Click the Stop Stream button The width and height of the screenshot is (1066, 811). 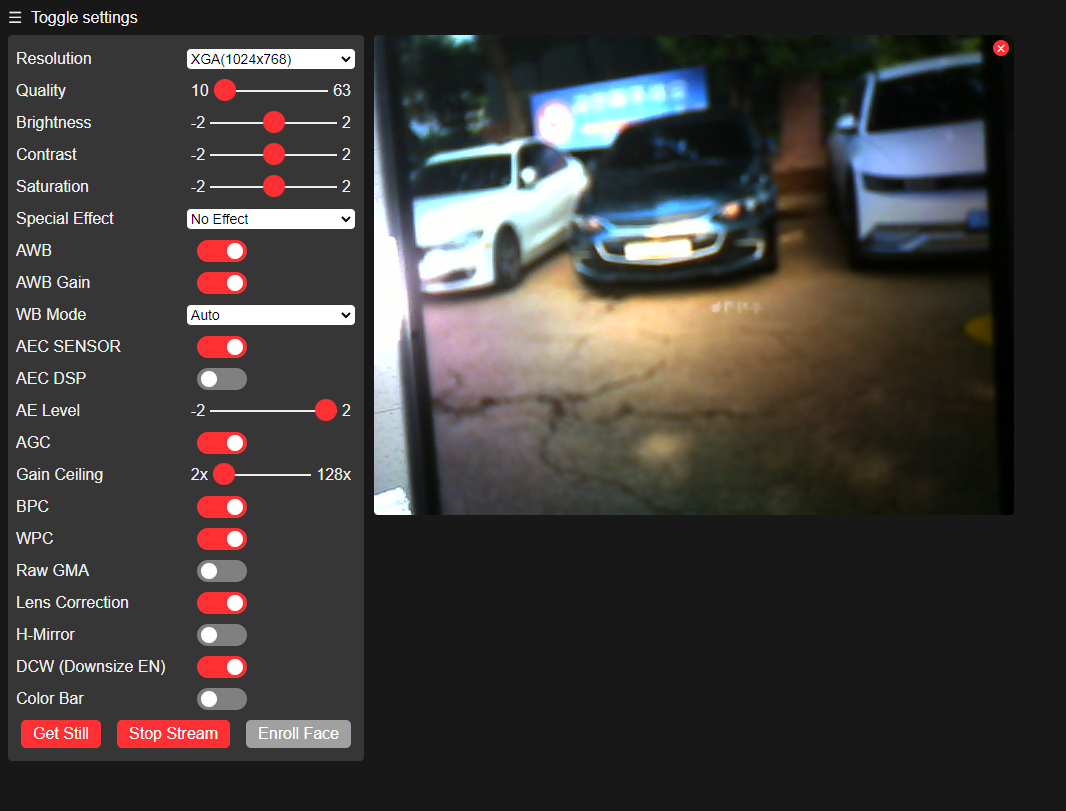pos(173,734)
